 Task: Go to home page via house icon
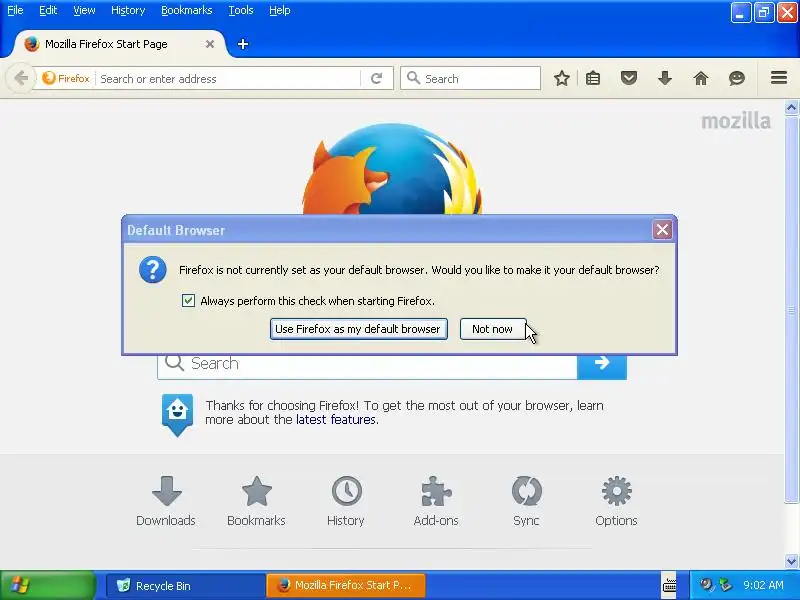pos(701,78)
